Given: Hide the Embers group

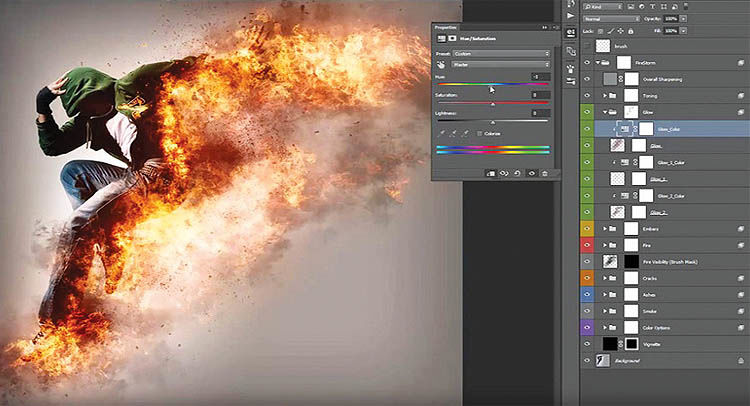Looking at the screenshot, I should point(587,229).
